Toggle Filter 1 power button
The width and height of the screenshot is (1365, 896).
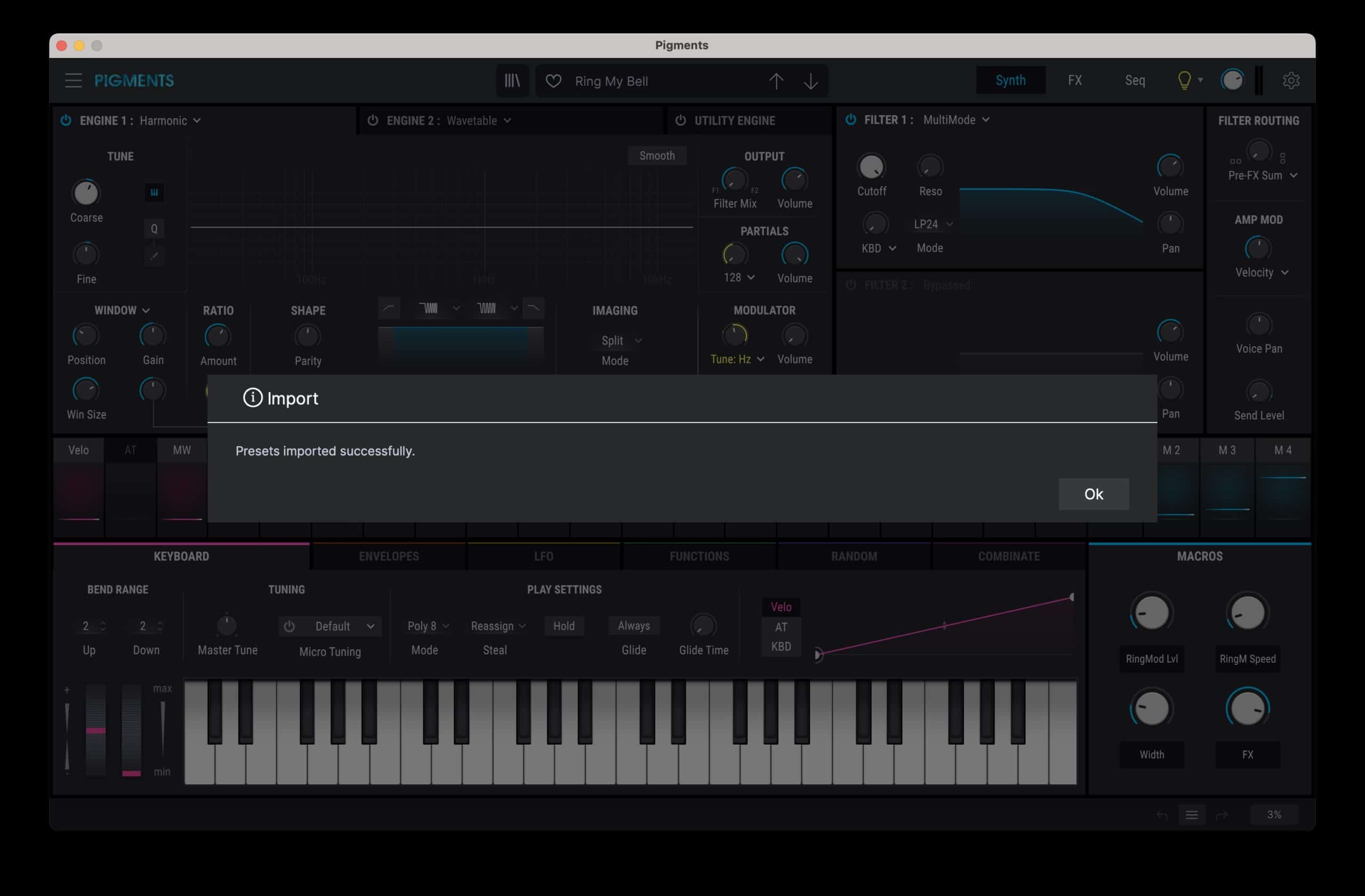coord(850,119)
